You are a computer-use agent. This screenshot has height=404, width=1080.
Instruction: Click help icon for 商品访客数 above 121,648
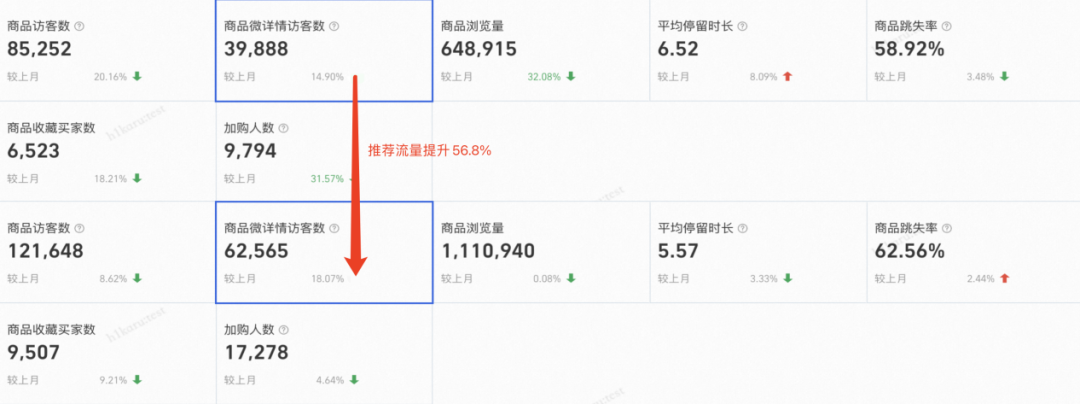click(79, 228)
